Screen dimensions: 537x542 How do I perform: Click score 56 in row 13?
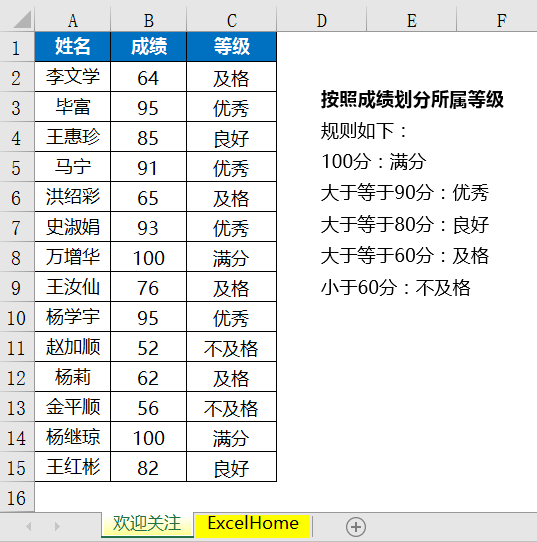149,407
